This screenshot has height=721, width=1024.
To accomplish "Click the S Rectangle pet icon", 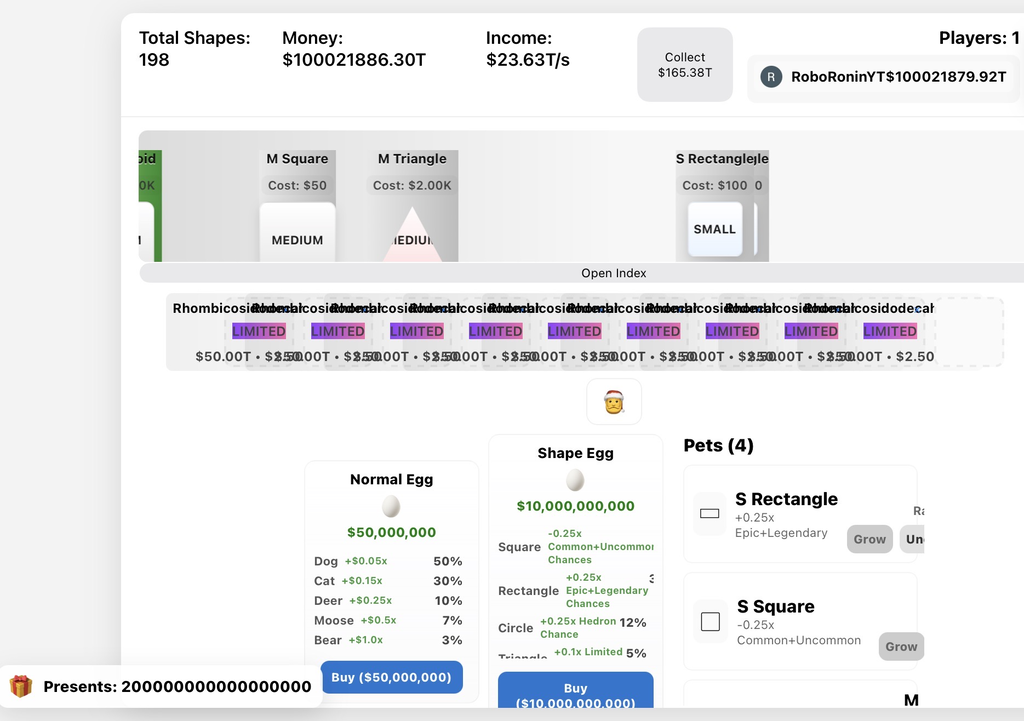I will [710, 514].
